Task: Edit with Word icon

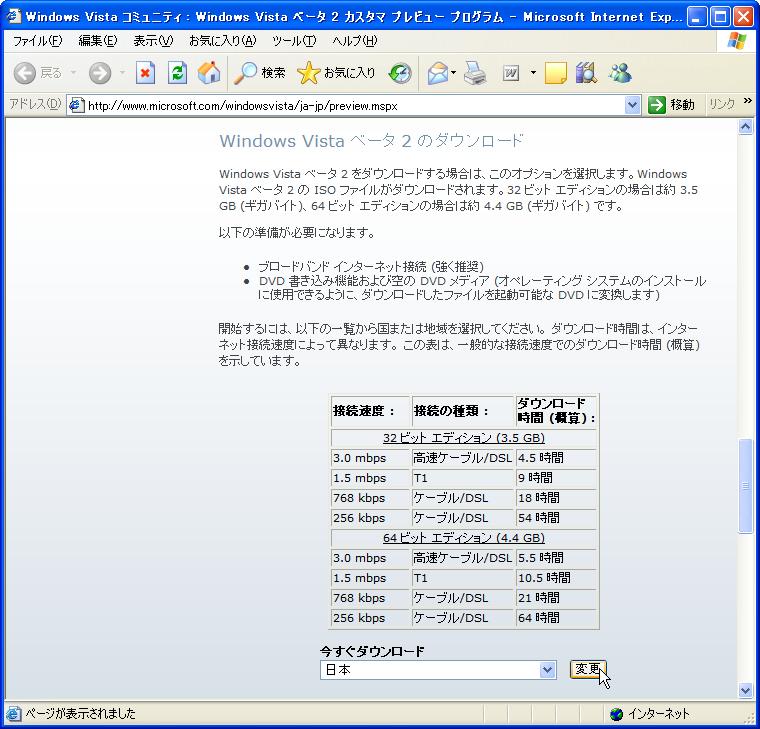Action: pos(511,73)
